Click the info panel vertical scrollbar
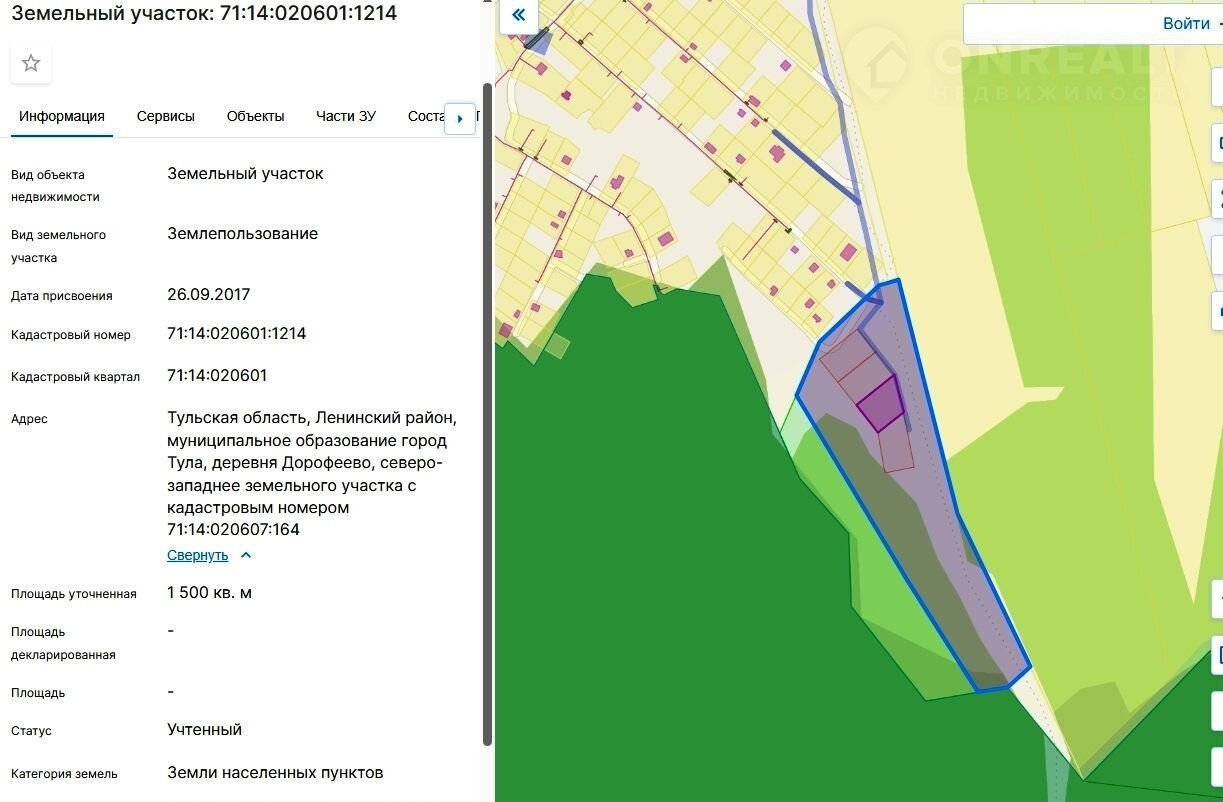Screen dimensions: 1223x802 click(x=487, y=400)
